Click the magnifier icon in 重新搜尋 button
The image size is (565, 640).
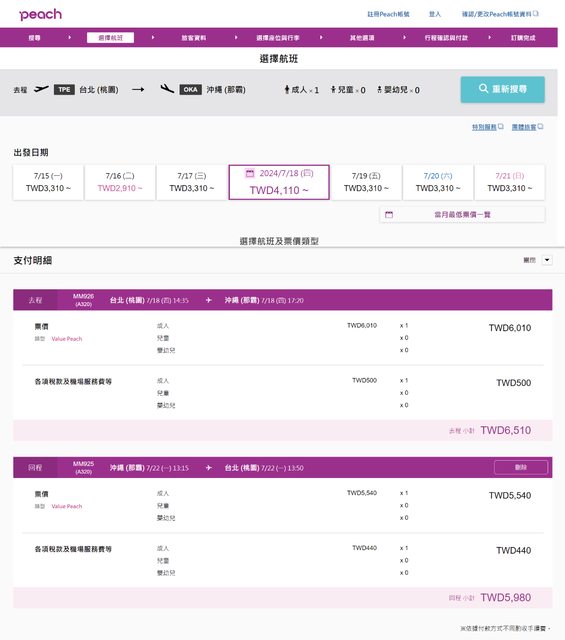(x=483, y=89)
